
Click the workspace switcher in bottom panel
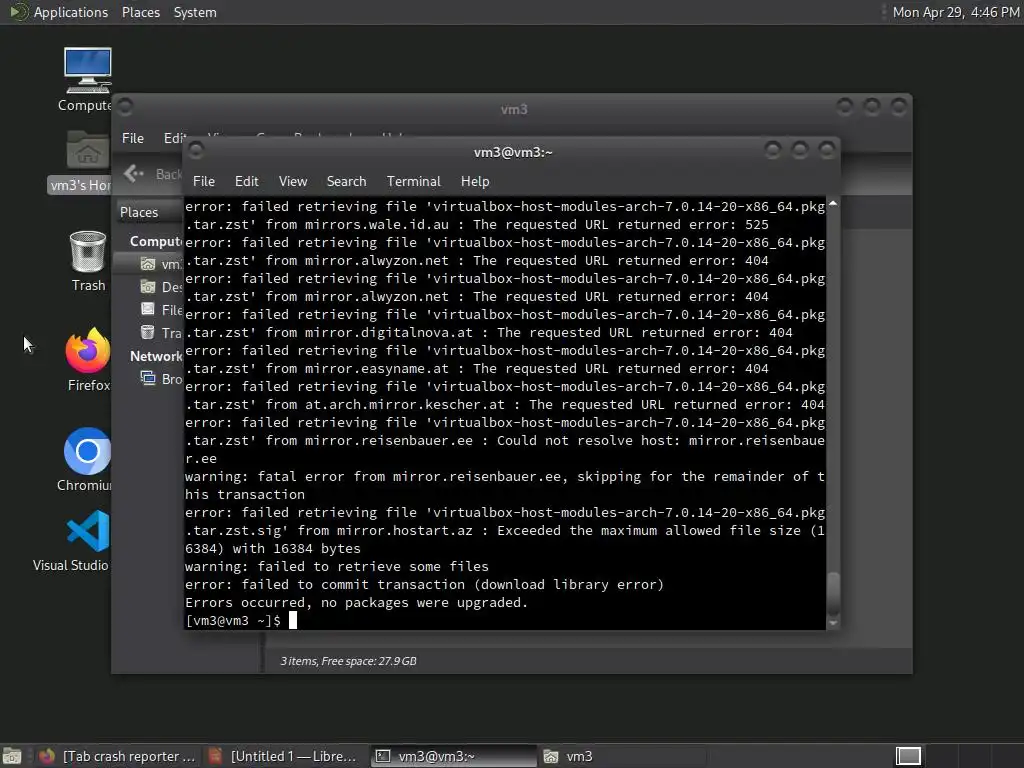908,756
